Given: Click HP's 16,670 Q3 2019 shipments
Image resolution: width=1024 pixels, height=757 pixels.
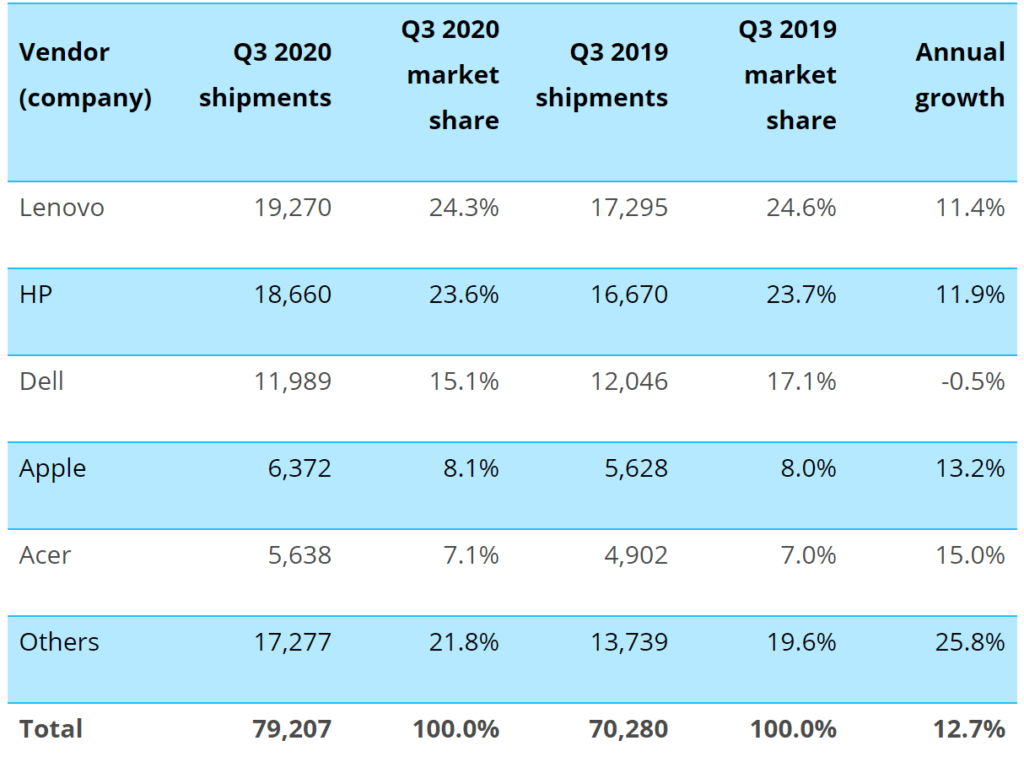Looking at the screenshot, I should 628,295.
